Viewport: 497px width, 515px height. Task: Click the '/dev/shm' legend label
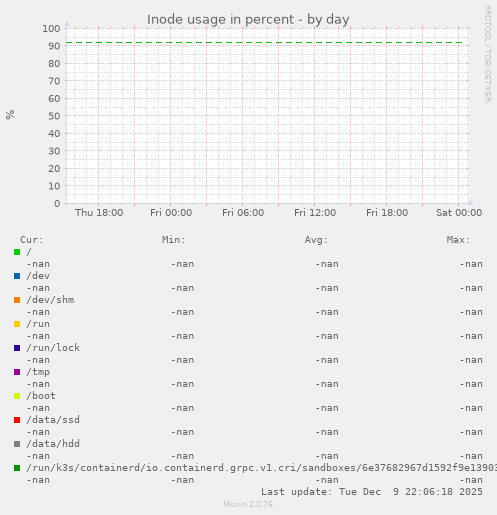coord(50,300)
